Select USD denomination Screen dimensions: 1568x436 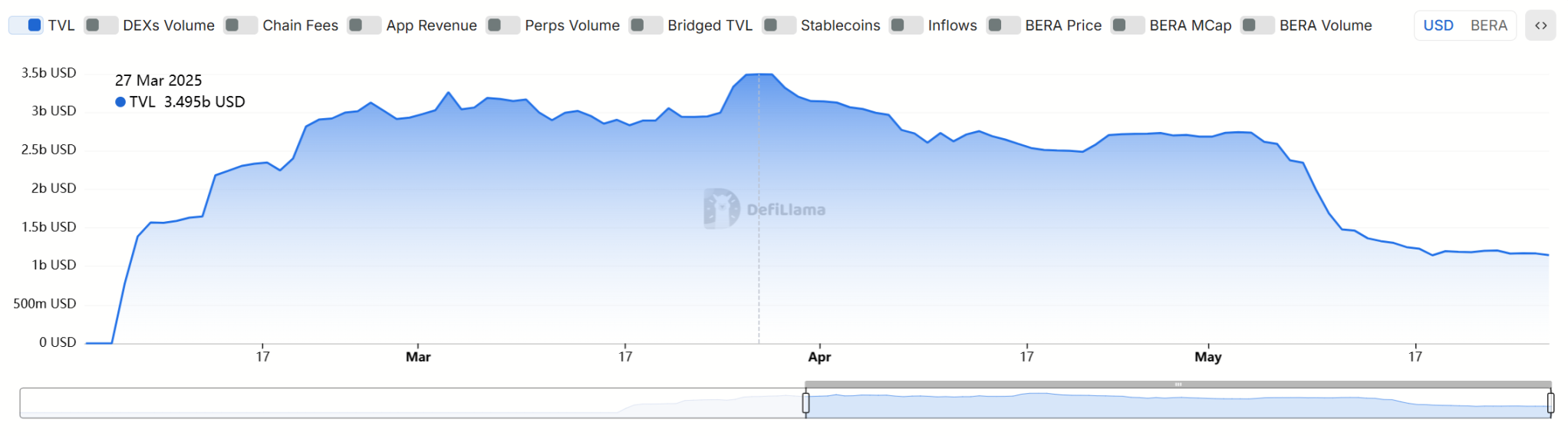(1438, 25)
